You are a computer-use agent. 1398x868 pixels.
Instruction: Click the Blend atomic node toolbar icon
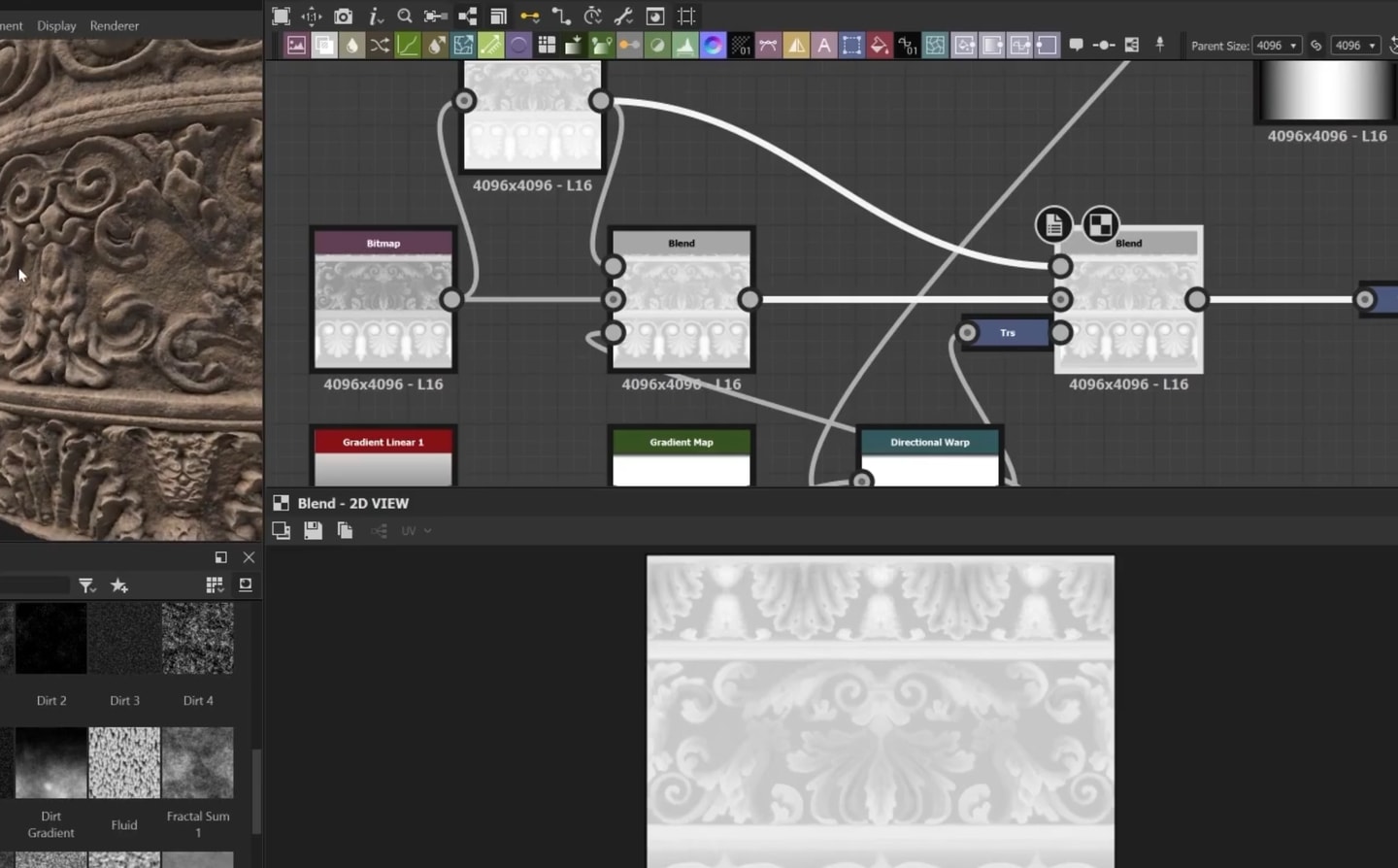pyautogui.click(x=324, y=46)
